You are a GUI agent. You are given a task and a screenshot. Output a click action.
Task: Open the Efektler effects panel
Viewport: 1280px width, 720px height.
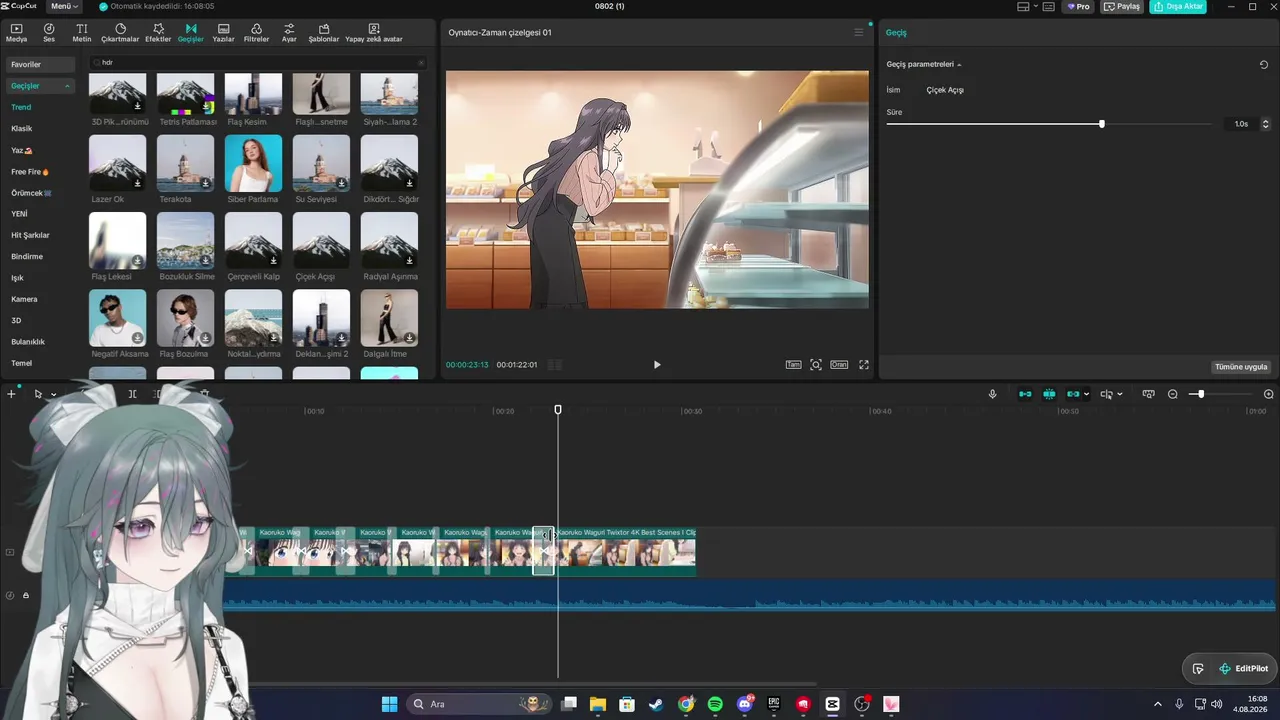point(158,33)
